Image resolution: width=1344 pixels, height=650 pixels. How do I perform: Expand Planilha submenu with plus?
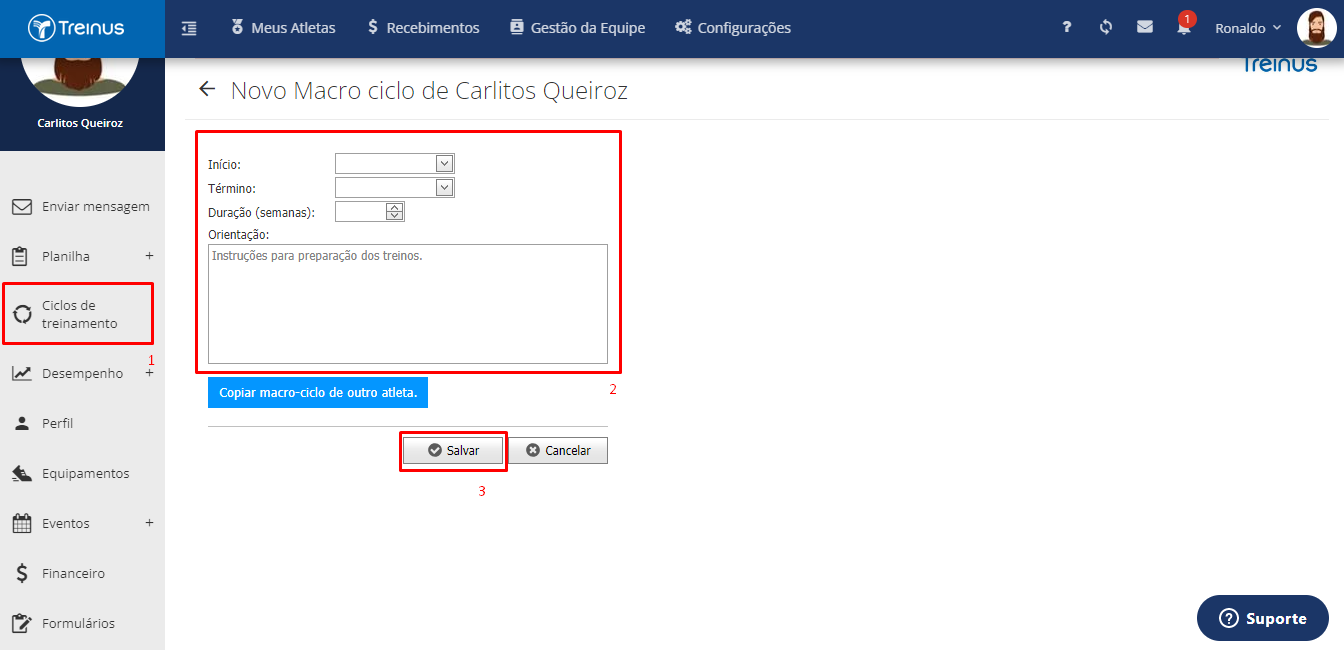click(x=149, y=256)
